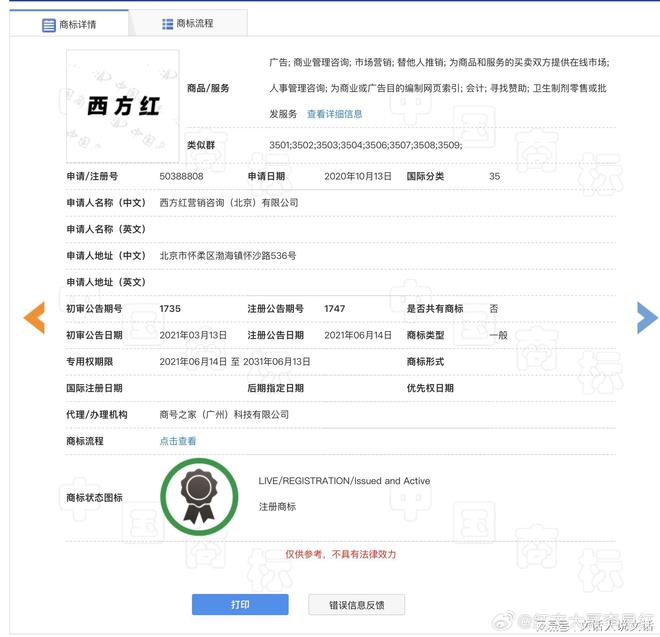Select applicant name 西方红营销咨询（北京）有限公司
Image resolution: width=660 pixels, height=637 pixels.
229,203
